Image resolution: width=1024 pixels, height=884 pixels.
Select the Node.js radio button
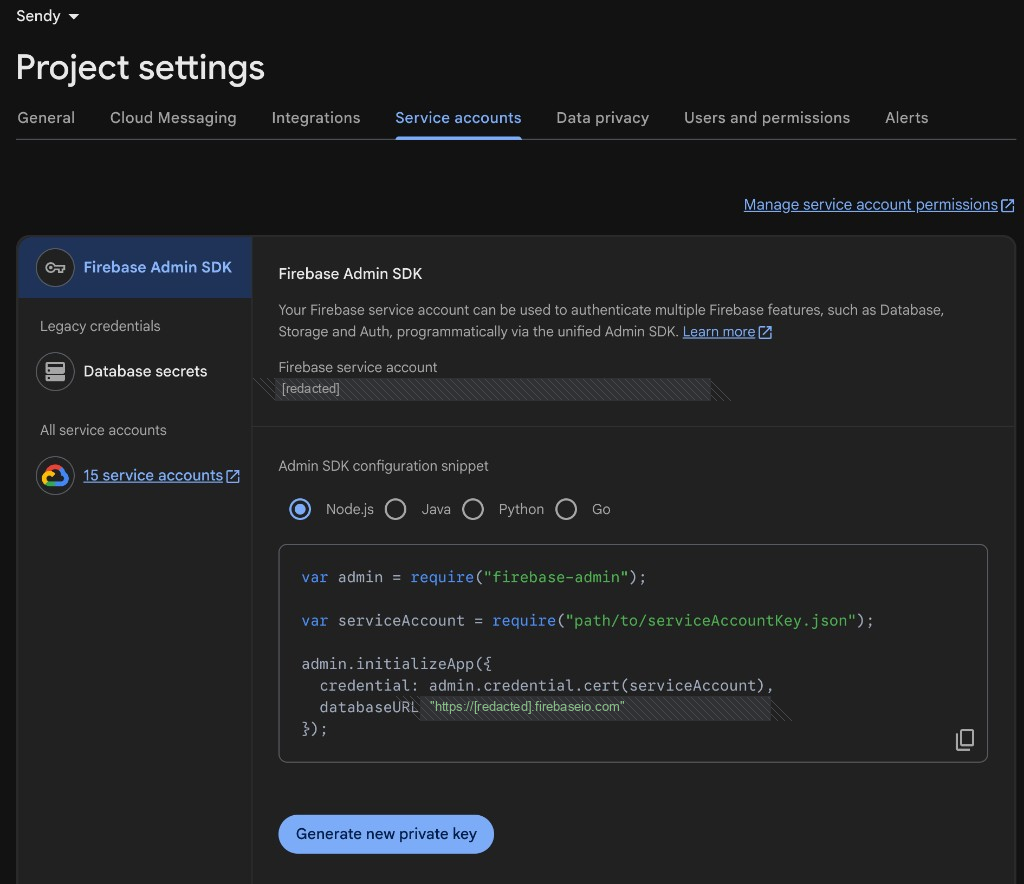tap(300, 509)
